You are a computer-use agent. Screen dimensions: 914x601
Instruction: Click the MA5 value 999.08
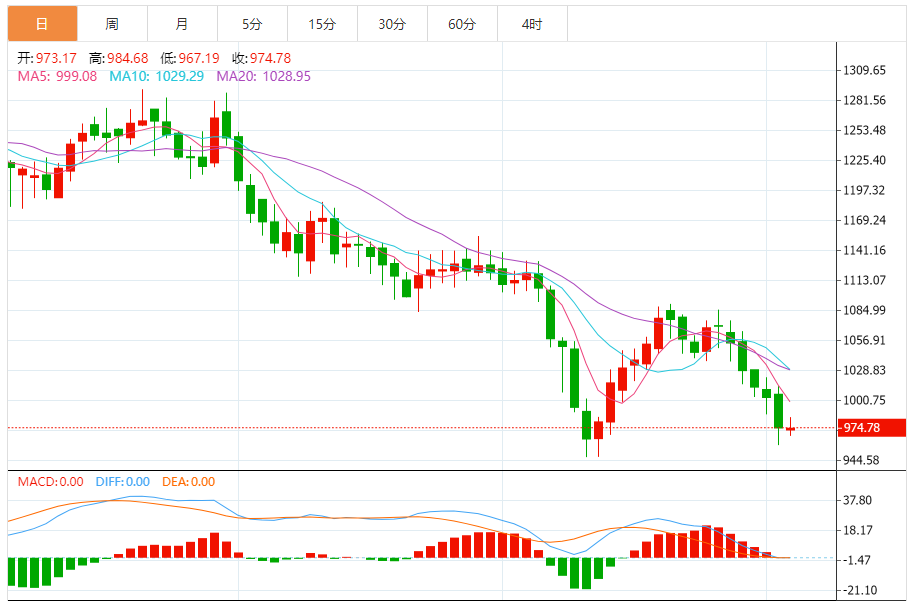click(x=76, y=76)
